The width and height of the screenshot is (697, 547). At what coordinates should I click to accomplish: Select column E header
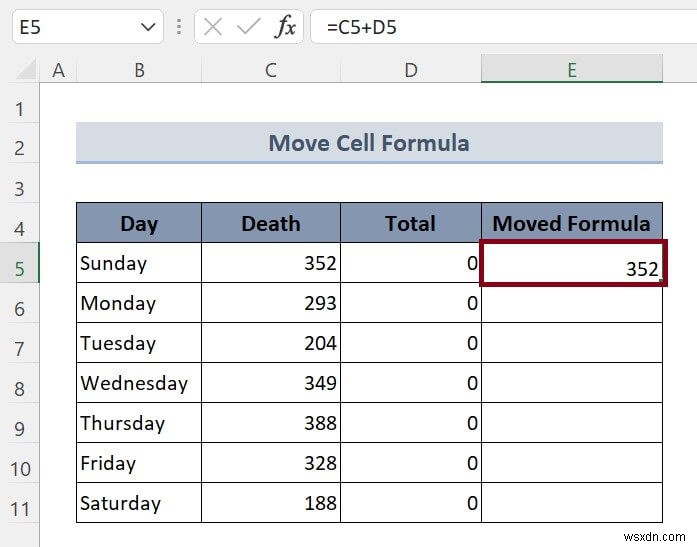[572, 69]
